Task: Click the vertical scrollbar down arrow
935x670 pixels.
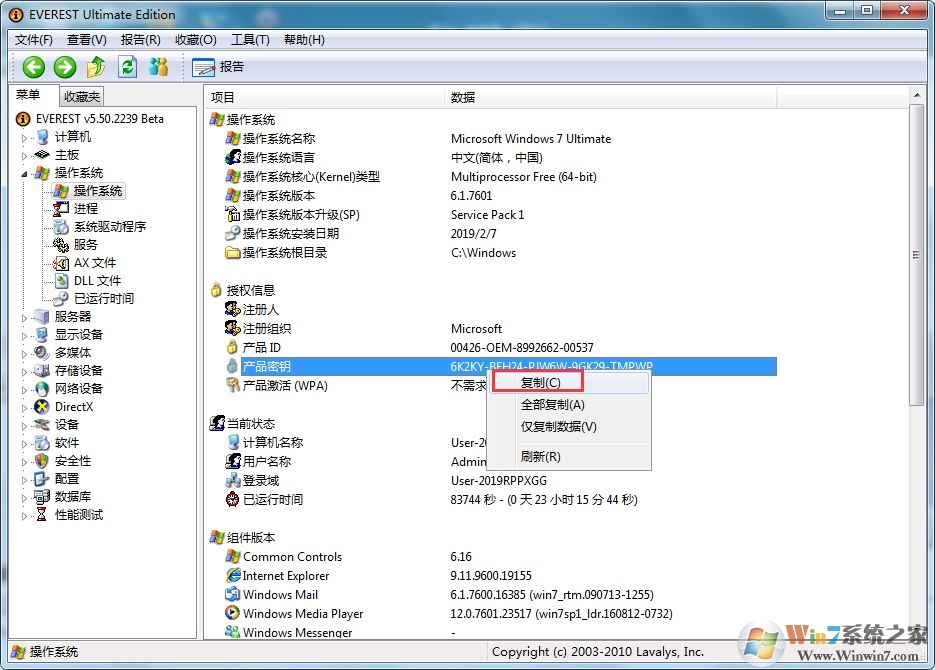Action: point(916,631)
